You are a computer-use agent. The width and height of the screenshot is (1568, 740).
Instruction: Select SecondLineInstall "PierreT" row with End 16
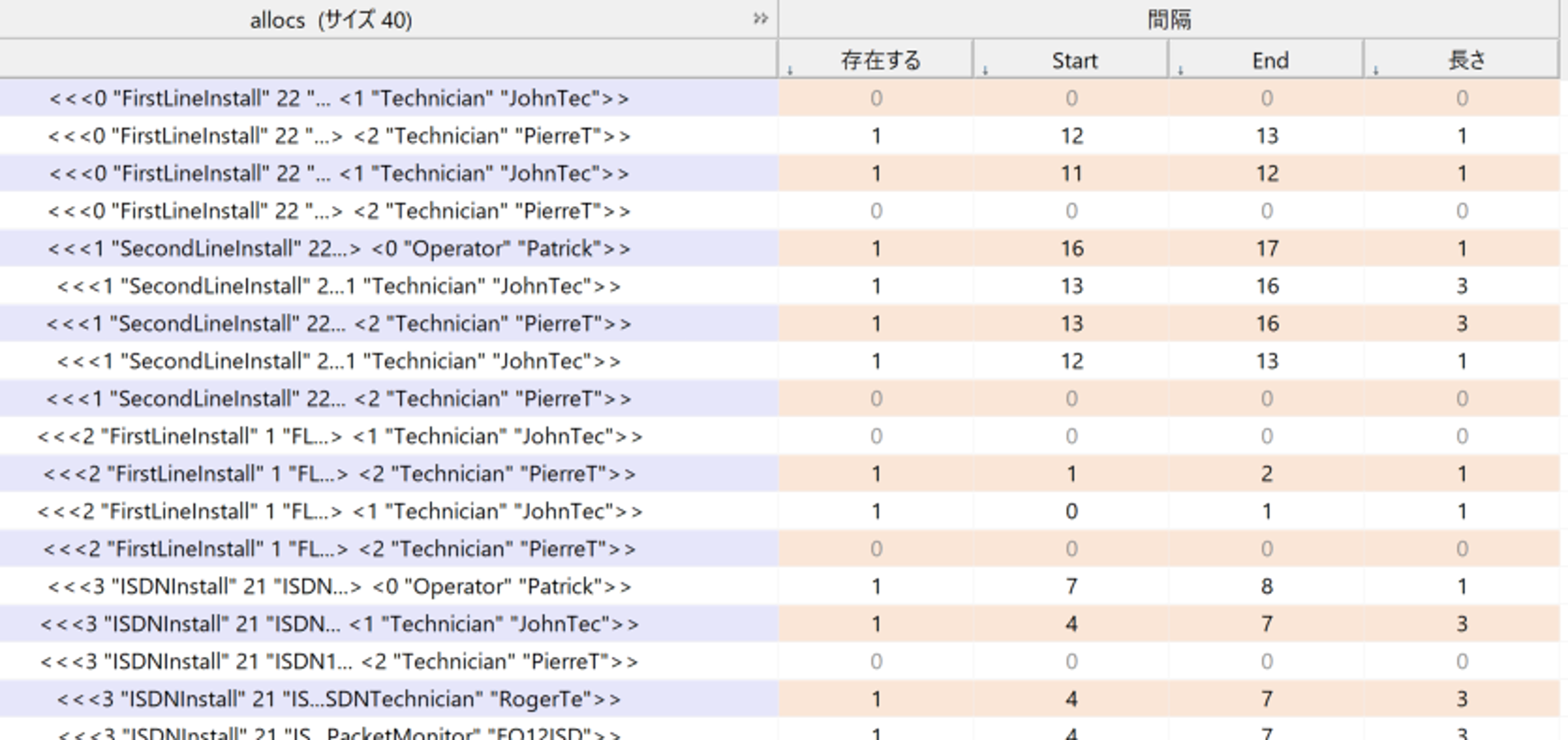tap(780, 323)
